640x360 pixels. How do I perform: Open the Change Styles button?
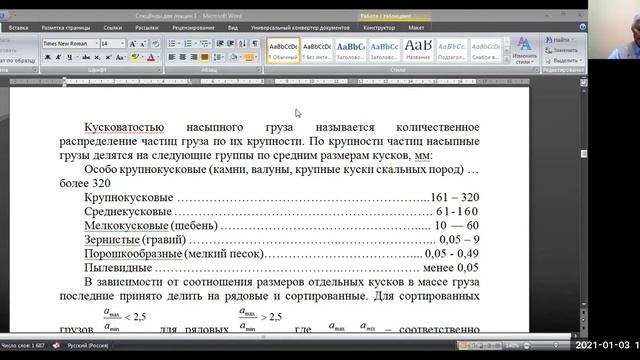524,51
